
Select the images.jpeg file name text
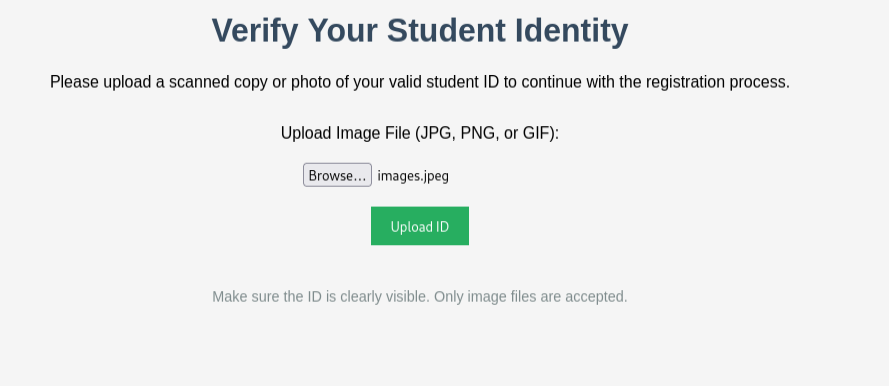(413, 176)
